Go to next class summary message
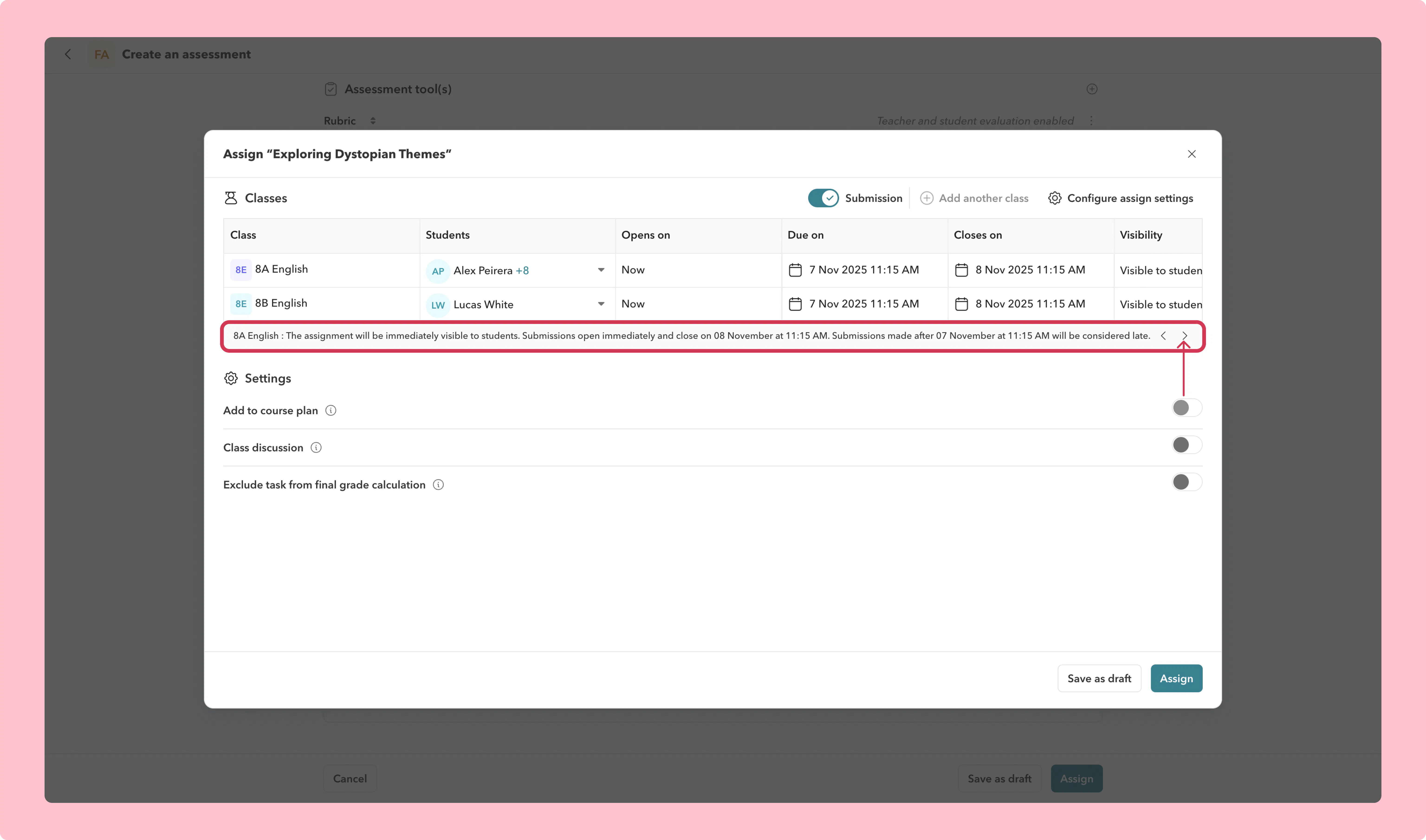 coord(1184,336)
